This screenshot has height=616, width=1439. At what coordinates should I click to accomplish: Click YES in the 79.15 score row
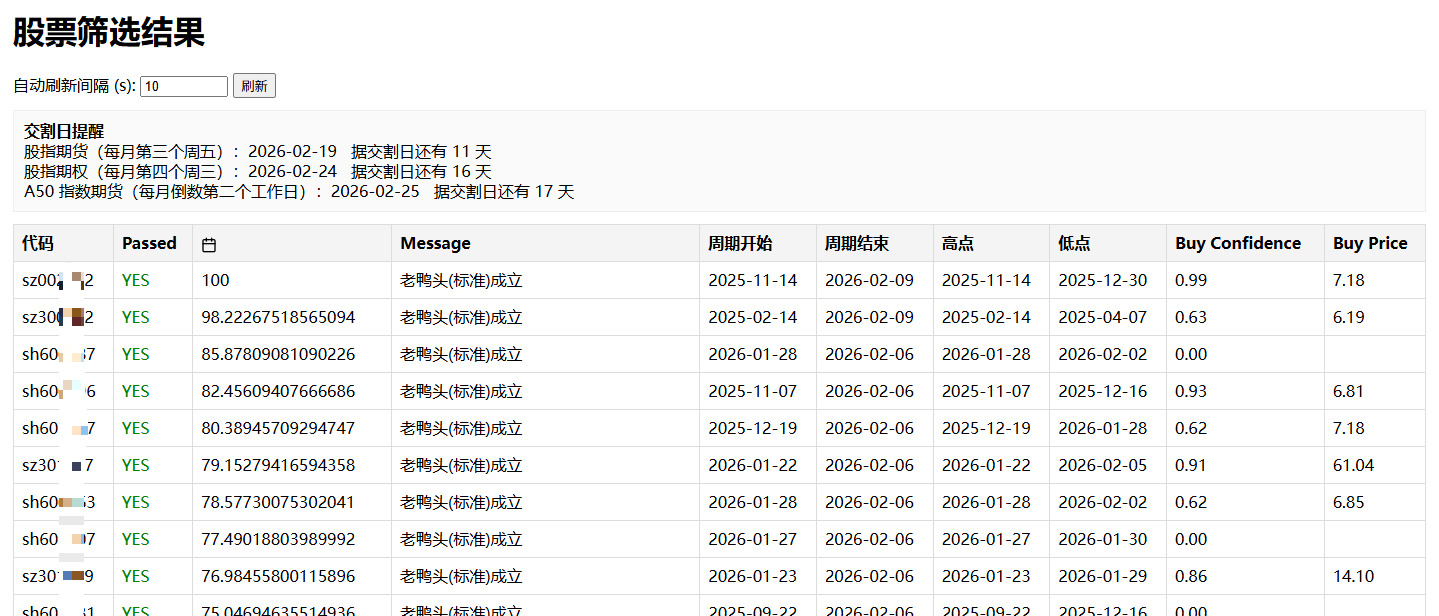[136, 465]
